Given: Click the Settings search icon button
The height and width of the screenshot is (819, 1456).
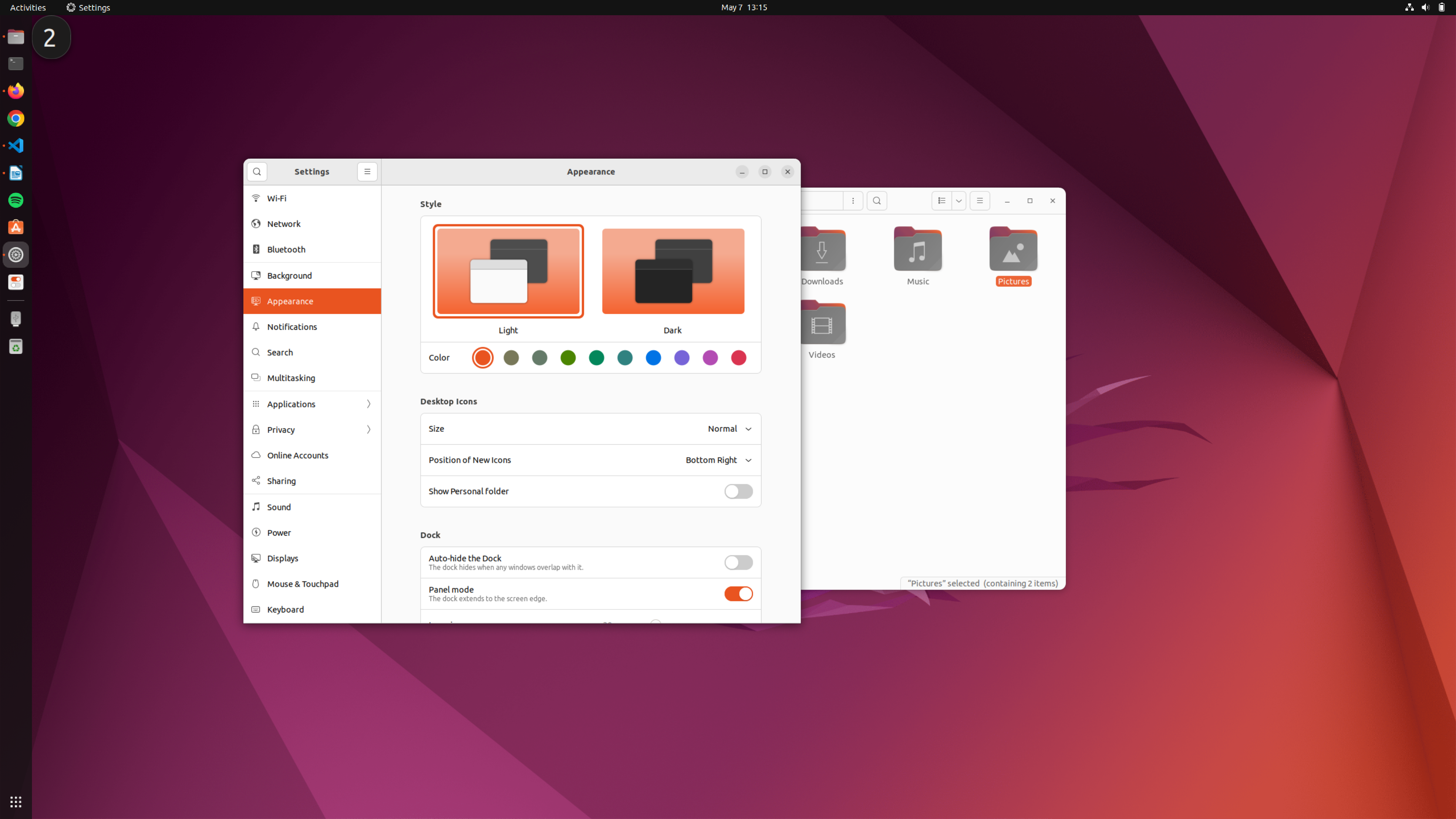Looking at the screenshot, I should 257,172.
